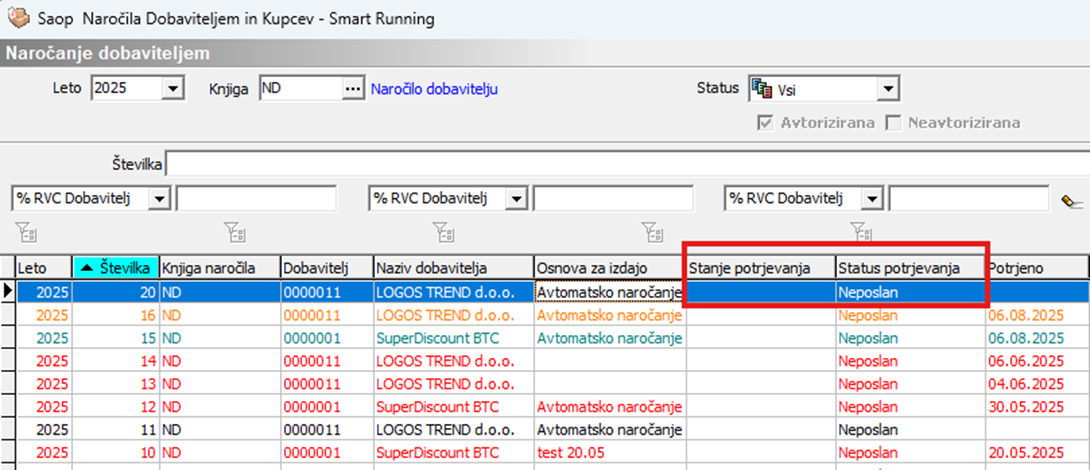Click the leftmost filter funnel icon
Screen dimensions: 1090x470
pos(26,233)
